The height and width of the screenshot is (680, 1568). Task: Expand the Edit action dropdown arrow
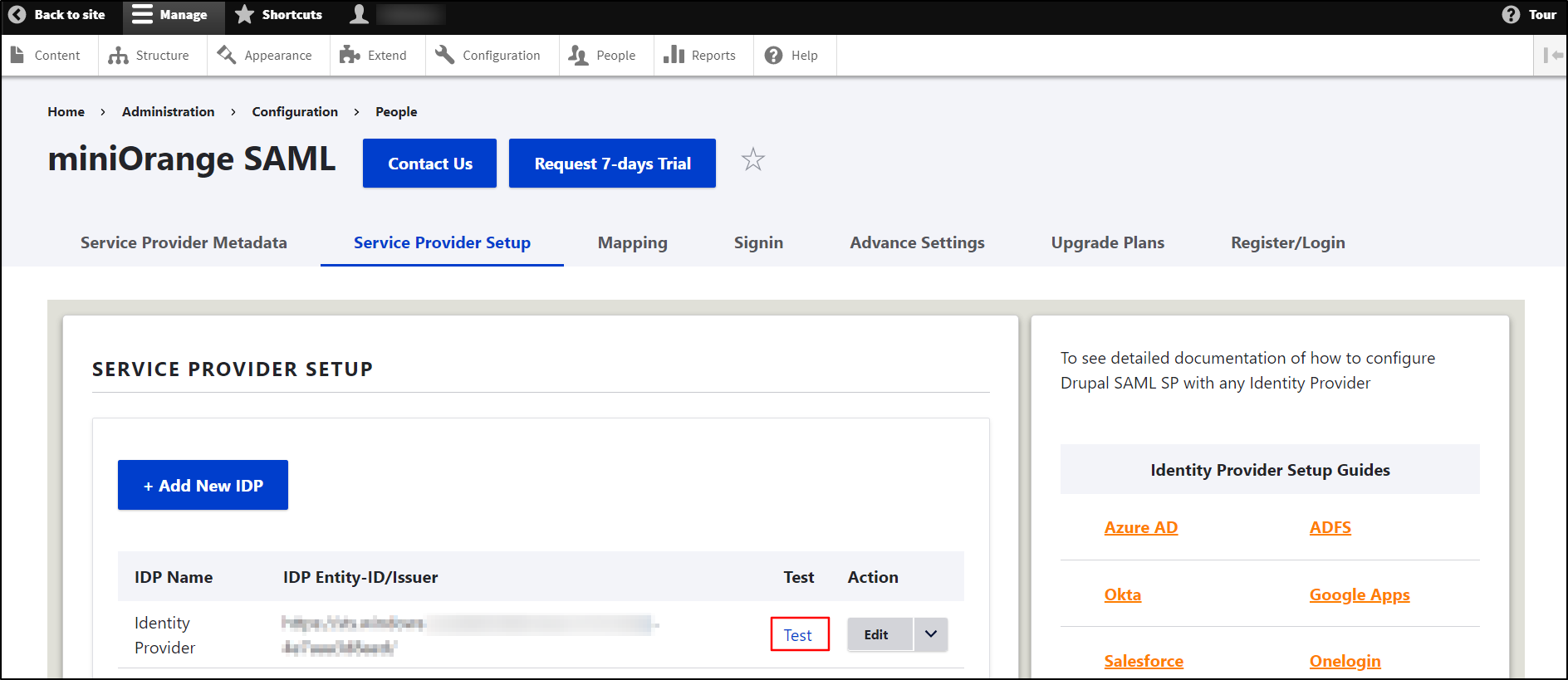[931, 634]
